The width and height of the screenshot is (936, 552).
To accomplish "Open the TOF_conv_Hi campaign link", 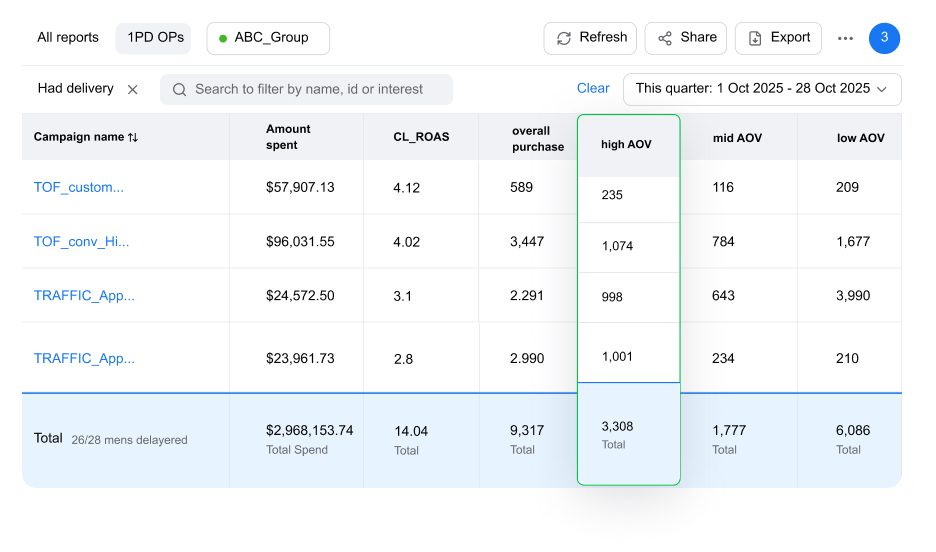I will (81, 241).
